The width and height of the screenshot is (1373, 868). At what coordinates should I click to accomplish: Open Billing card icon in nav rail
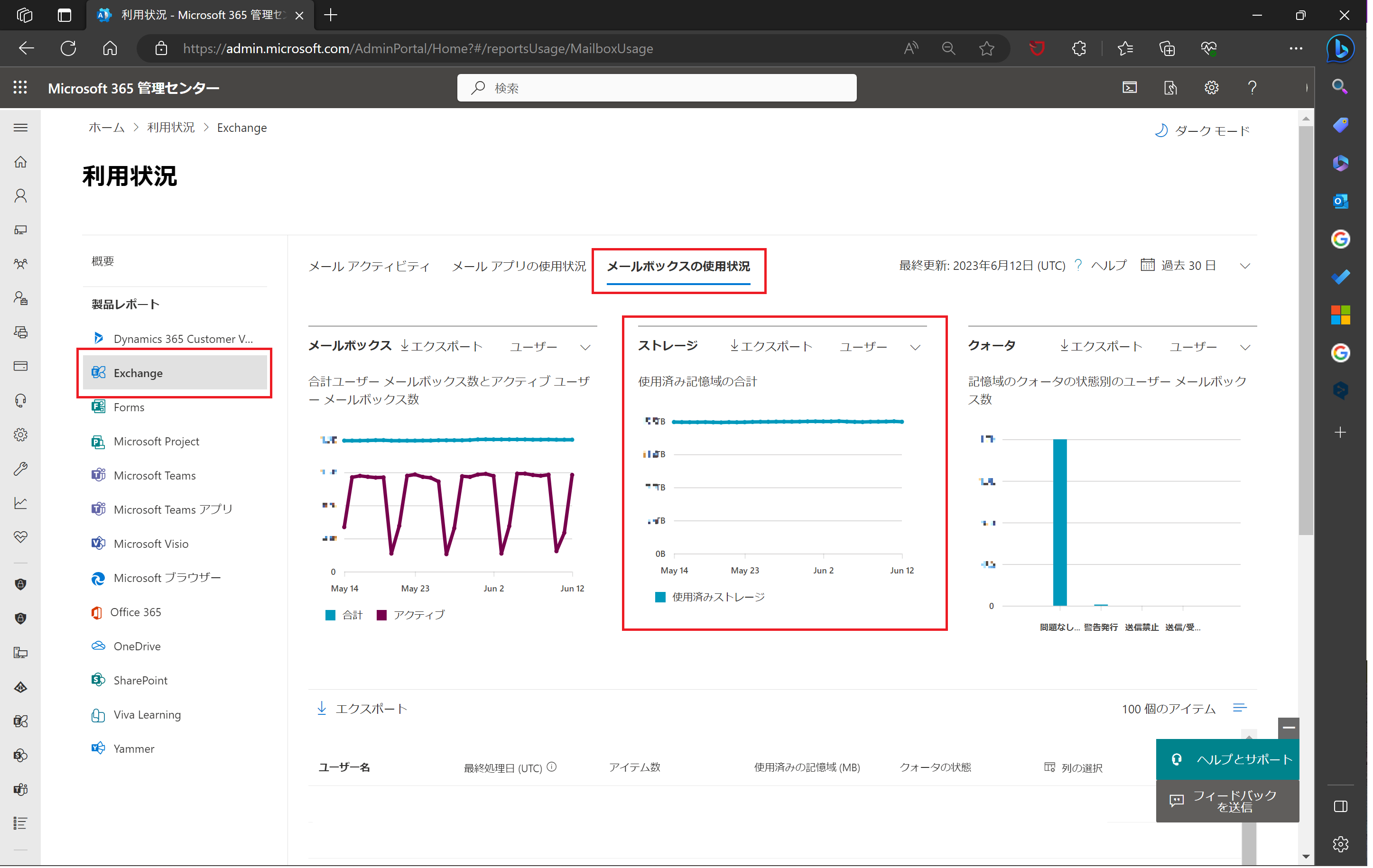click(20, 367)
